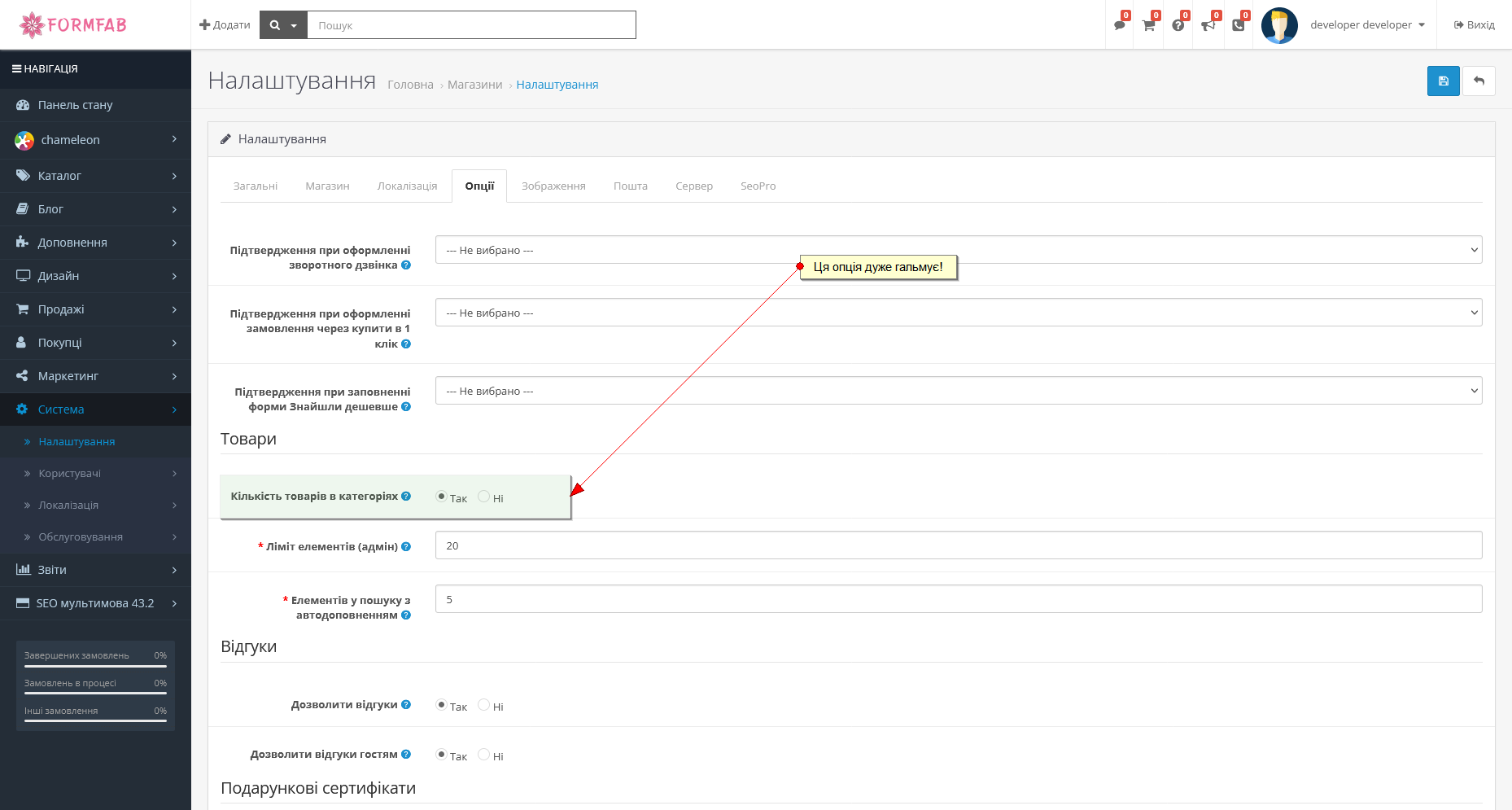
Task: Select Так for Дозволити відгуки
Action: coord(441,705)
